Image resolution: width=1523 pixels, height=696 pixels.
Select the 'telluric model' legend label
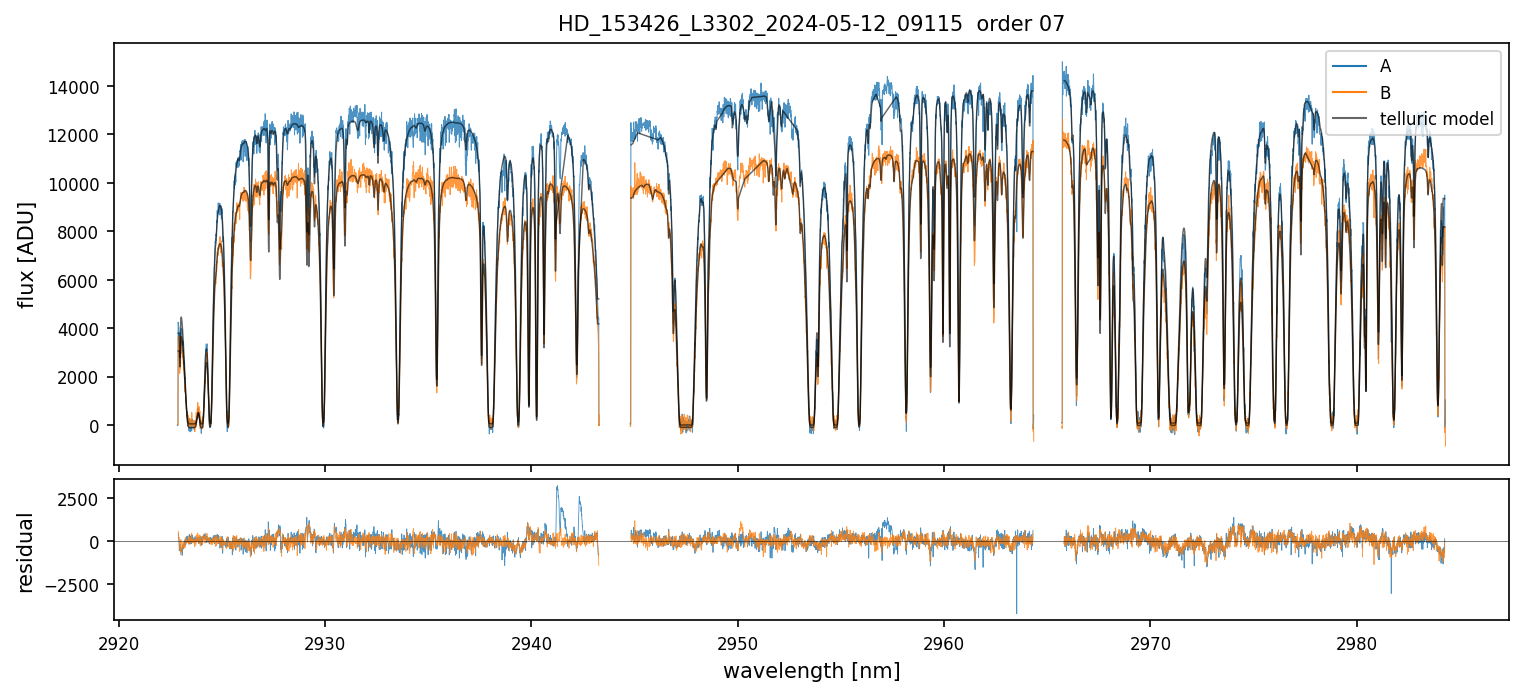[1436, 119]
